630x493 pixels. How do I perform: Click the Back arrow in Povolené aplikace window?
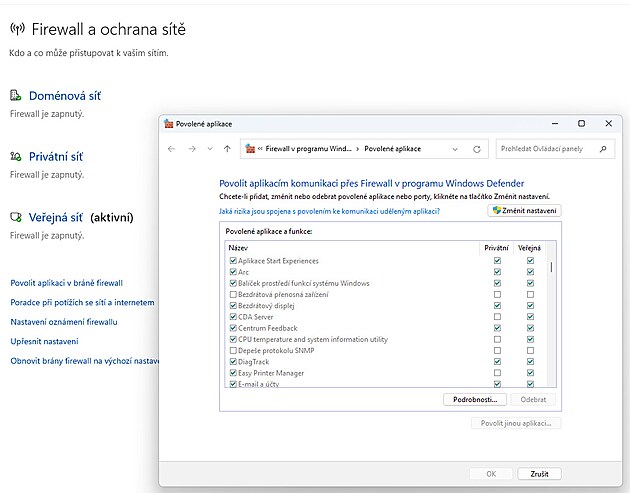(171, 149)
